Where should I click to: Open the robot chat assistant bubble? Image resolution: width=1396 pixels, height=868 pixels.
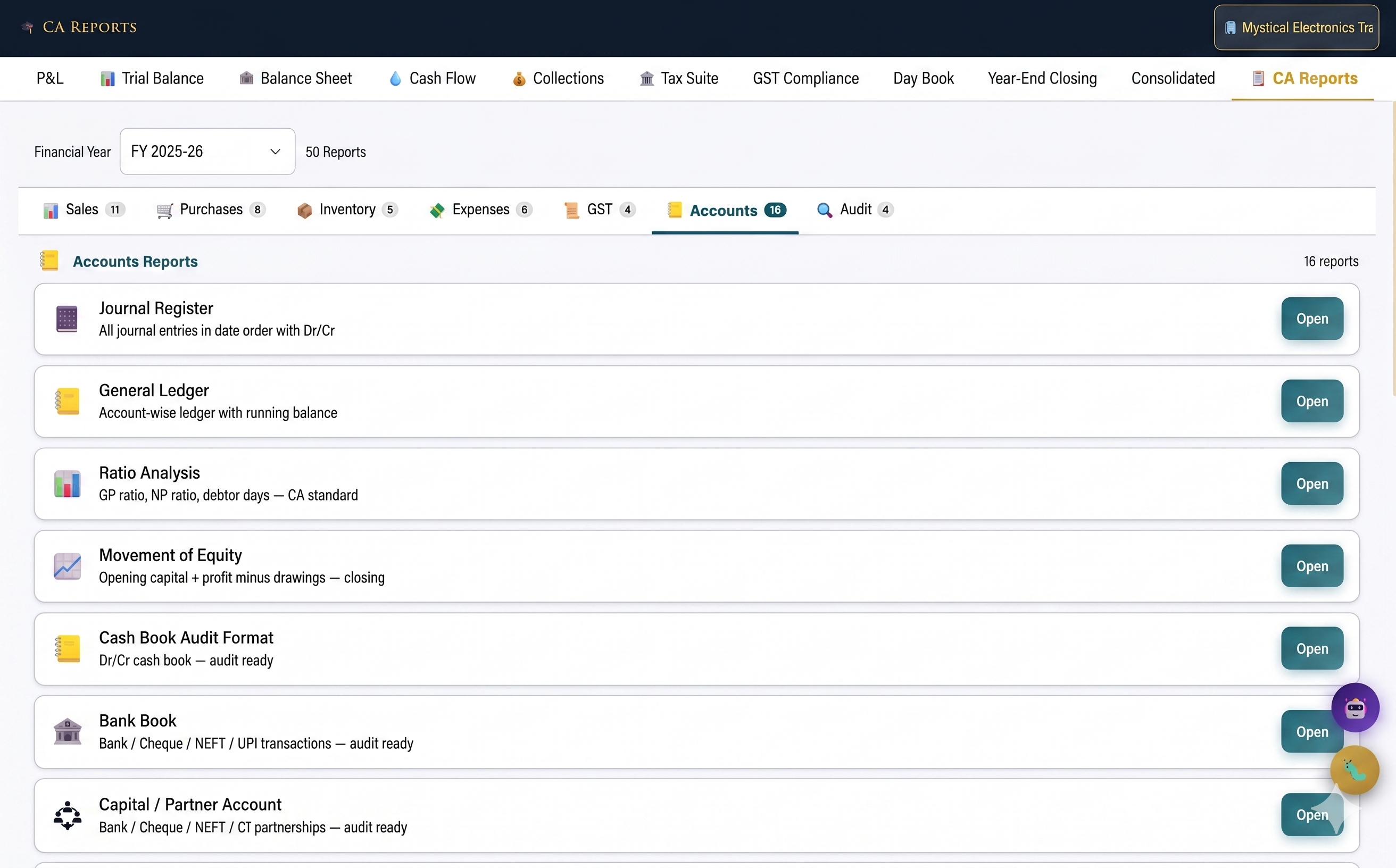1355,707
